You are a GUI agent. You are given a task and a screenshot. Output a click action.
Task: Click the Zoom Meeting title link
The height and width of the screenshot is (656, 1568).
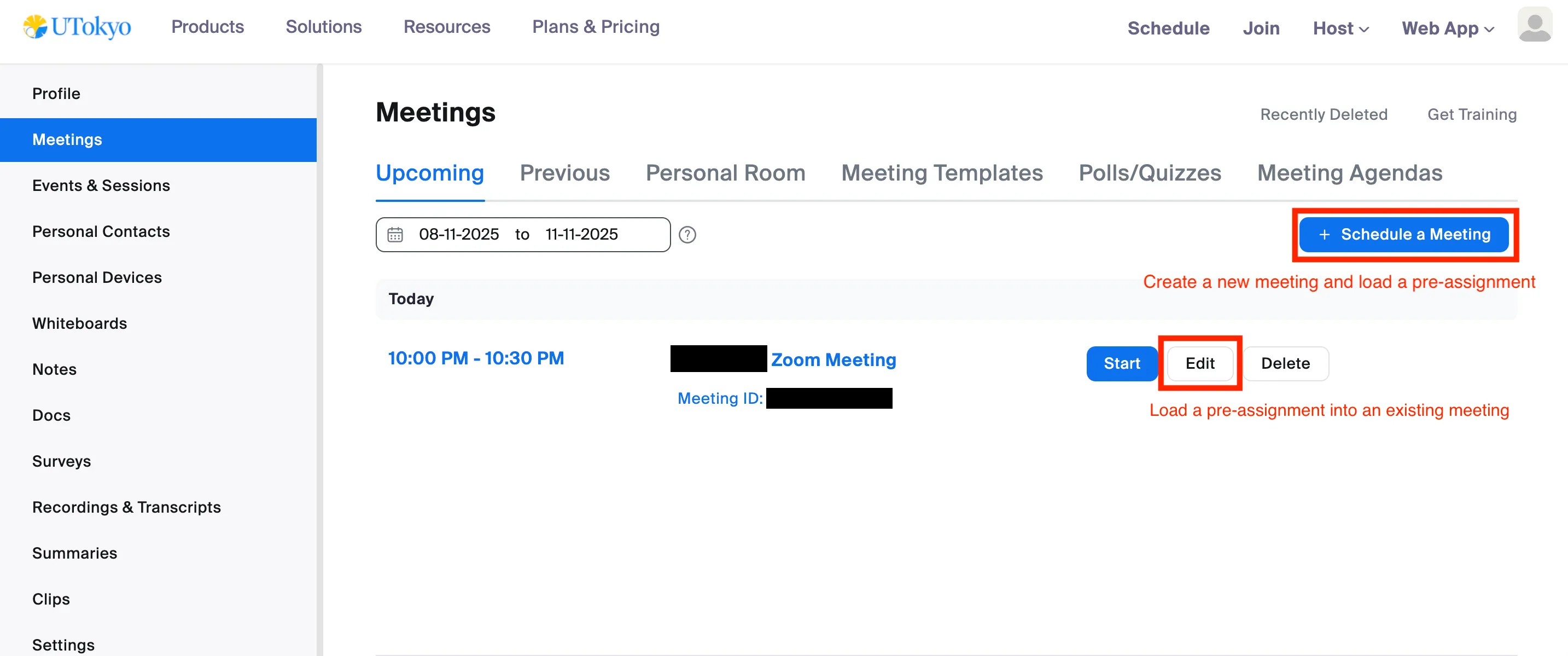pyautogui.click(x=833, y=360)
